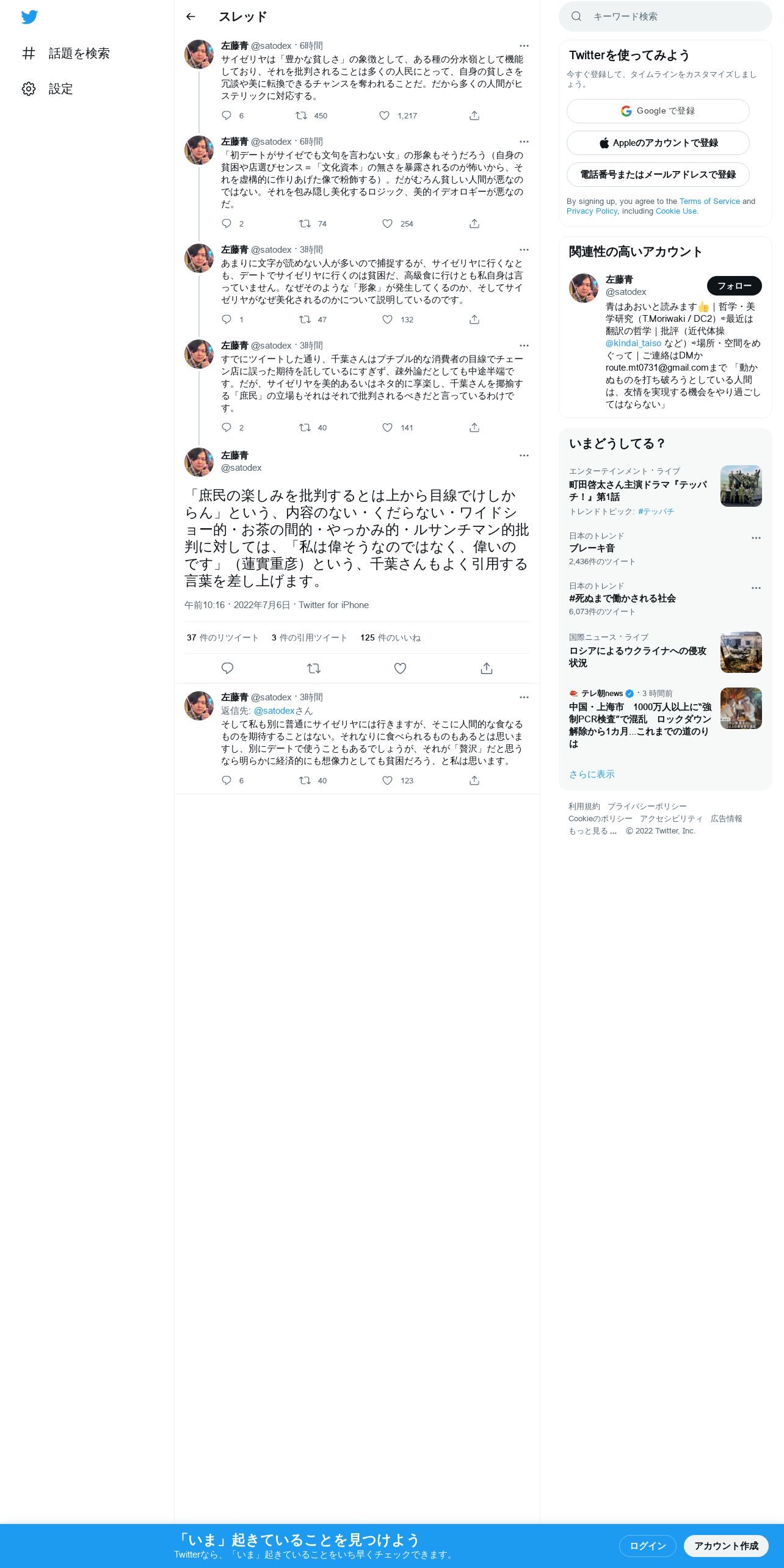Click the ログイン button in the bottom banner
Image resolution: width=784 pixels, height=1568 pixels.
(x=648, y=1545)
